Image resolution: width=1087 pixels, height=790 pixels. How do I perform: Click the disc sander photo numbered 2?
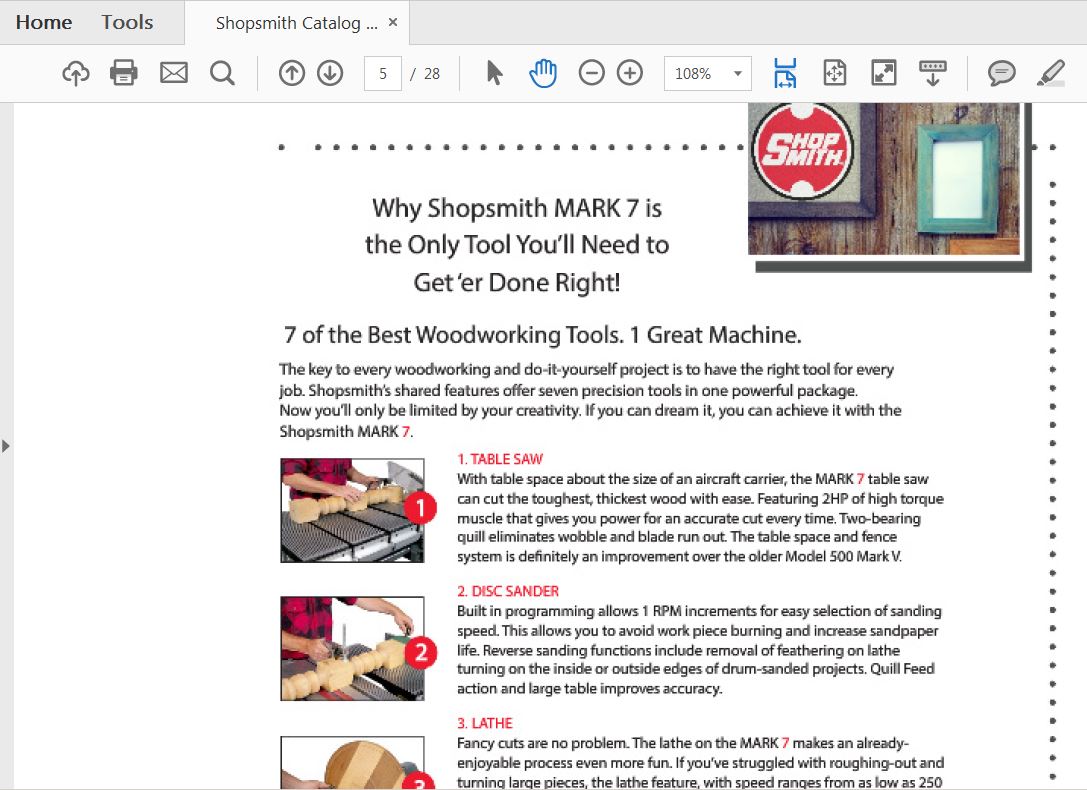coord(352,649)
